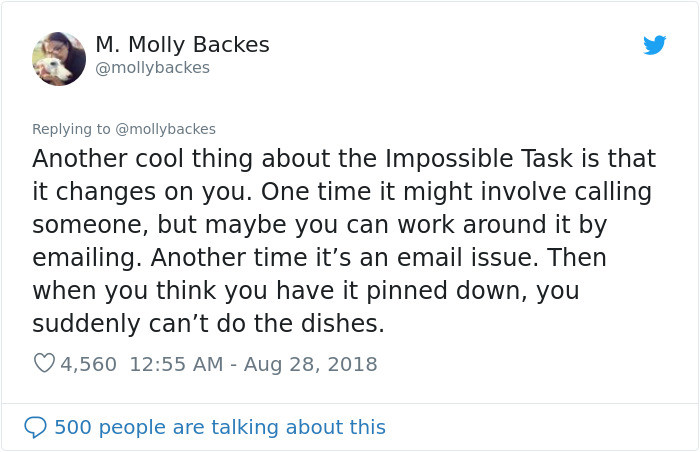Click the Aug 28, 2018 date

coord(311,364)
